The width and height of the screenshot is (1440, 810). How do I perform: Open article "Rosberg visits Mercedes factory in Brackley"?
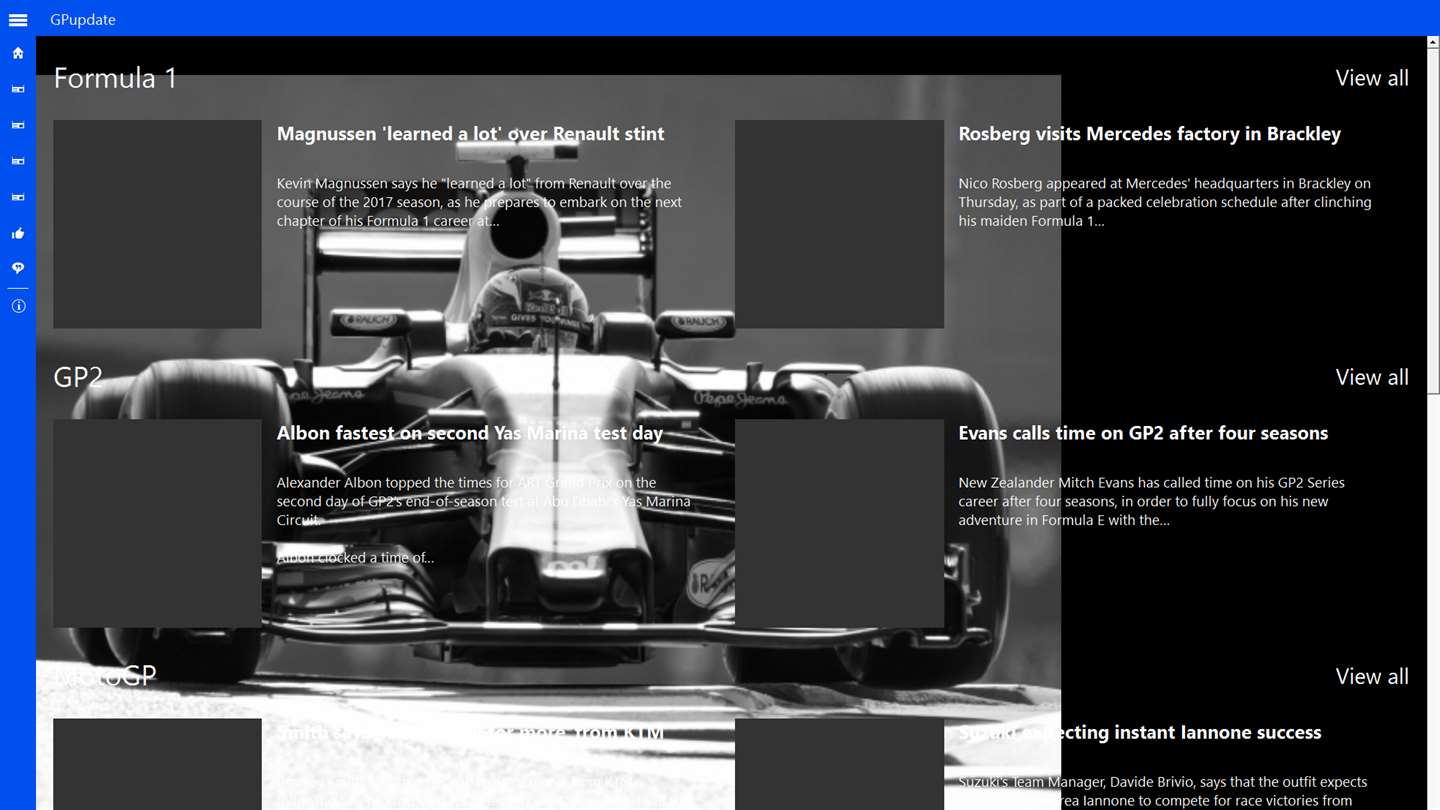pos(1150,134)
